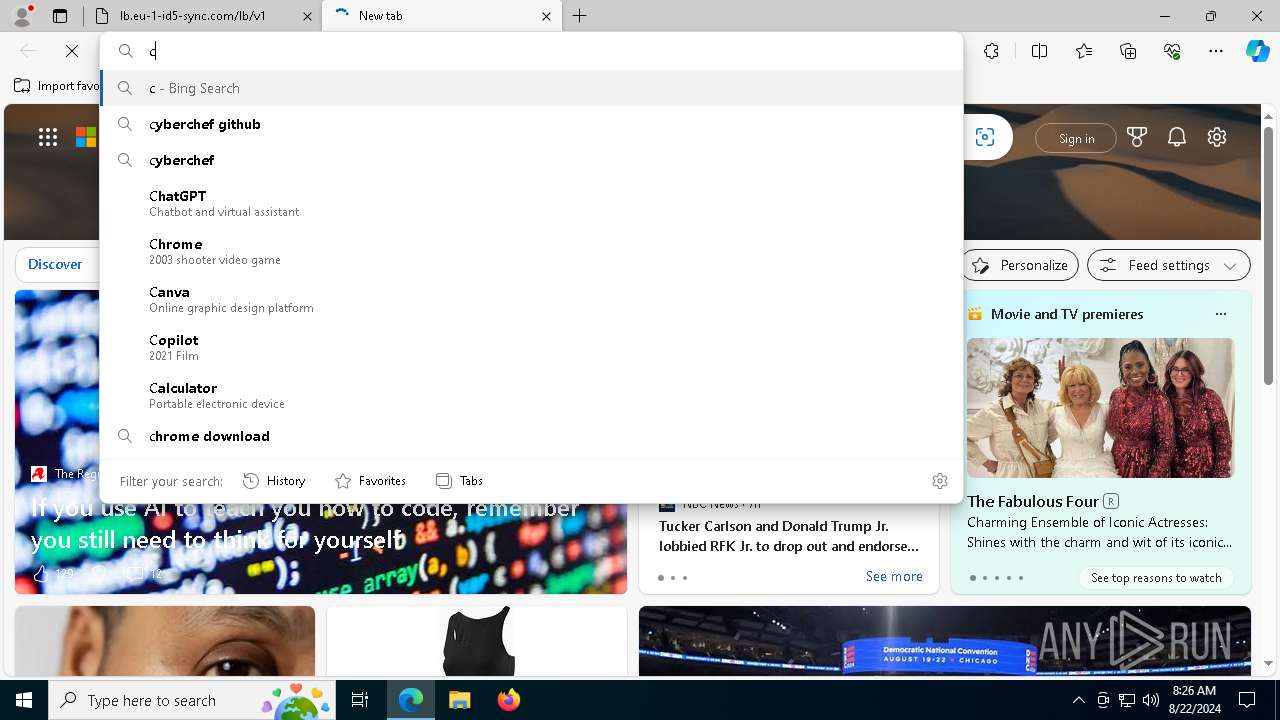The width and height of the screenshot is (1280, 720).
Task: Open the app launcher grid icon
Action: tap(48, 138)
